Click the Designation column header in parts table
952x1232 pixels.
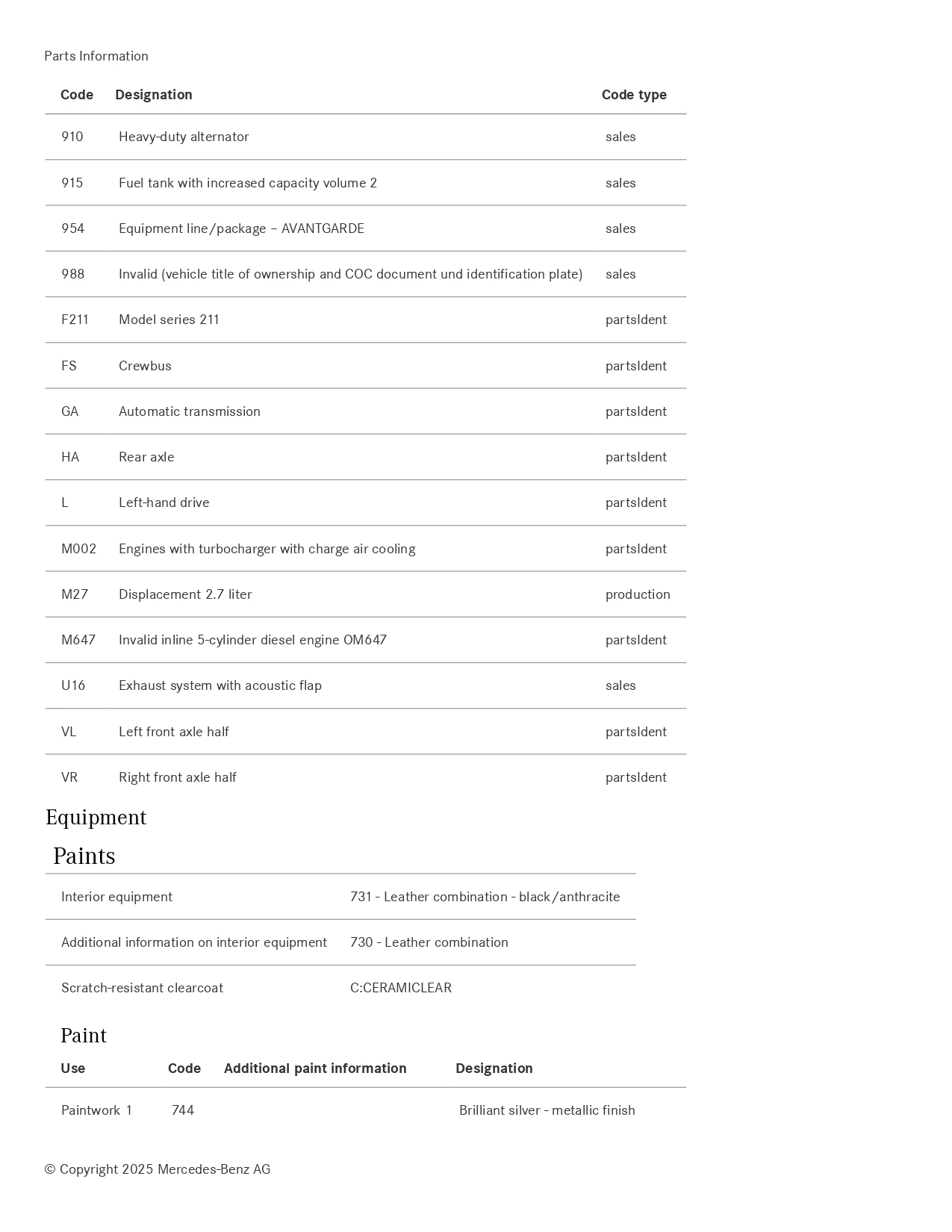154,95
